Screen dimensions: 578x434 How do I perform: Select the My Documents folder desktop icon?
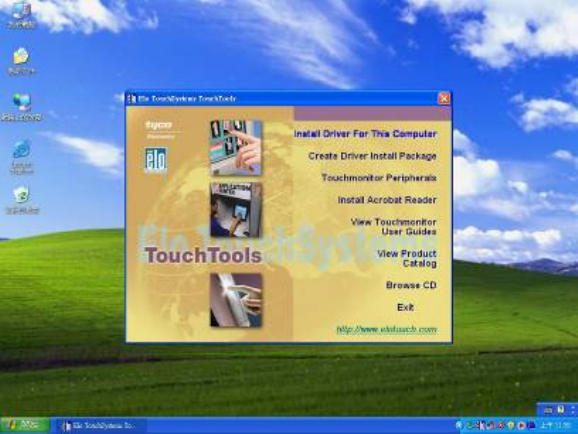pyautogui.click(x=21, y=61)
